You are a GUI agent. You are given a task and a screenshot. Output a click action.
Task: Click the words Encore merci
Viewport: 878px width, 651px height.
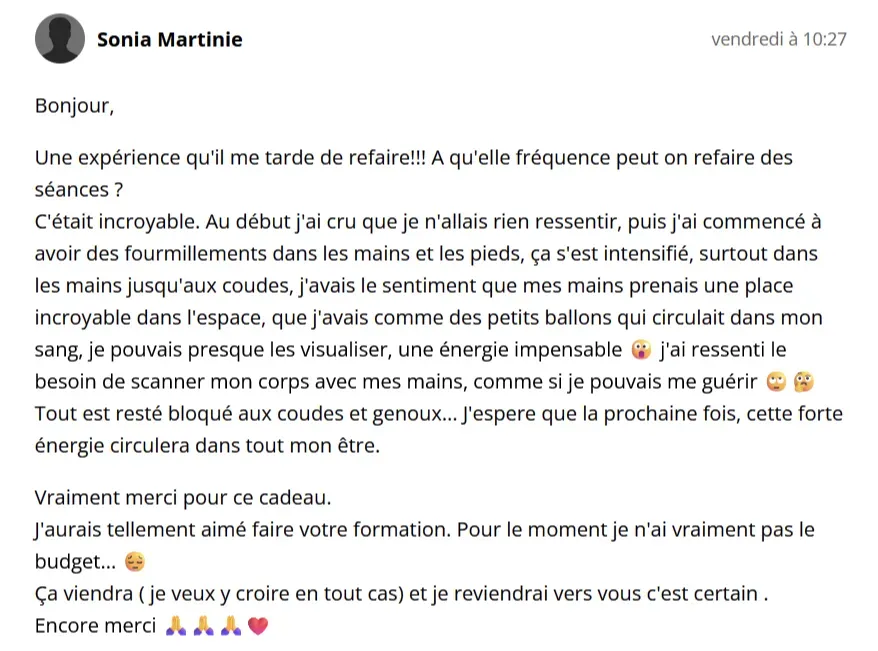tap(95, 625)
